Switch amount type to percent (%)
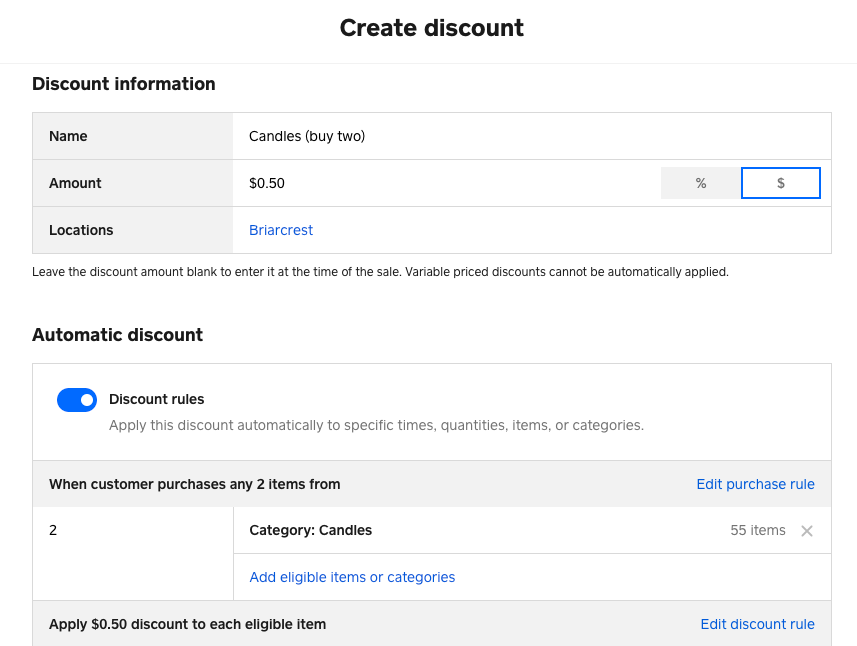The image size is (857, 646). coord(701,183)
